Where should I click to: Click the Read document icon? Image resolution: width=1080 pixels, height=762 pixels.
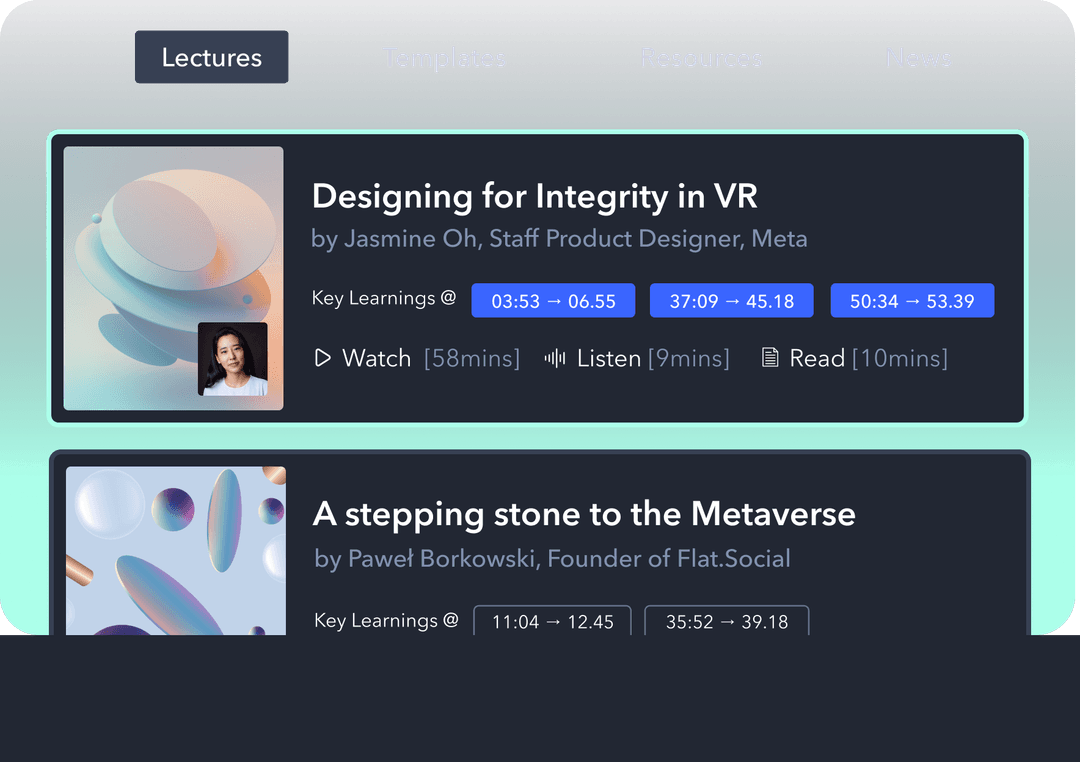[x=769, y=358]
